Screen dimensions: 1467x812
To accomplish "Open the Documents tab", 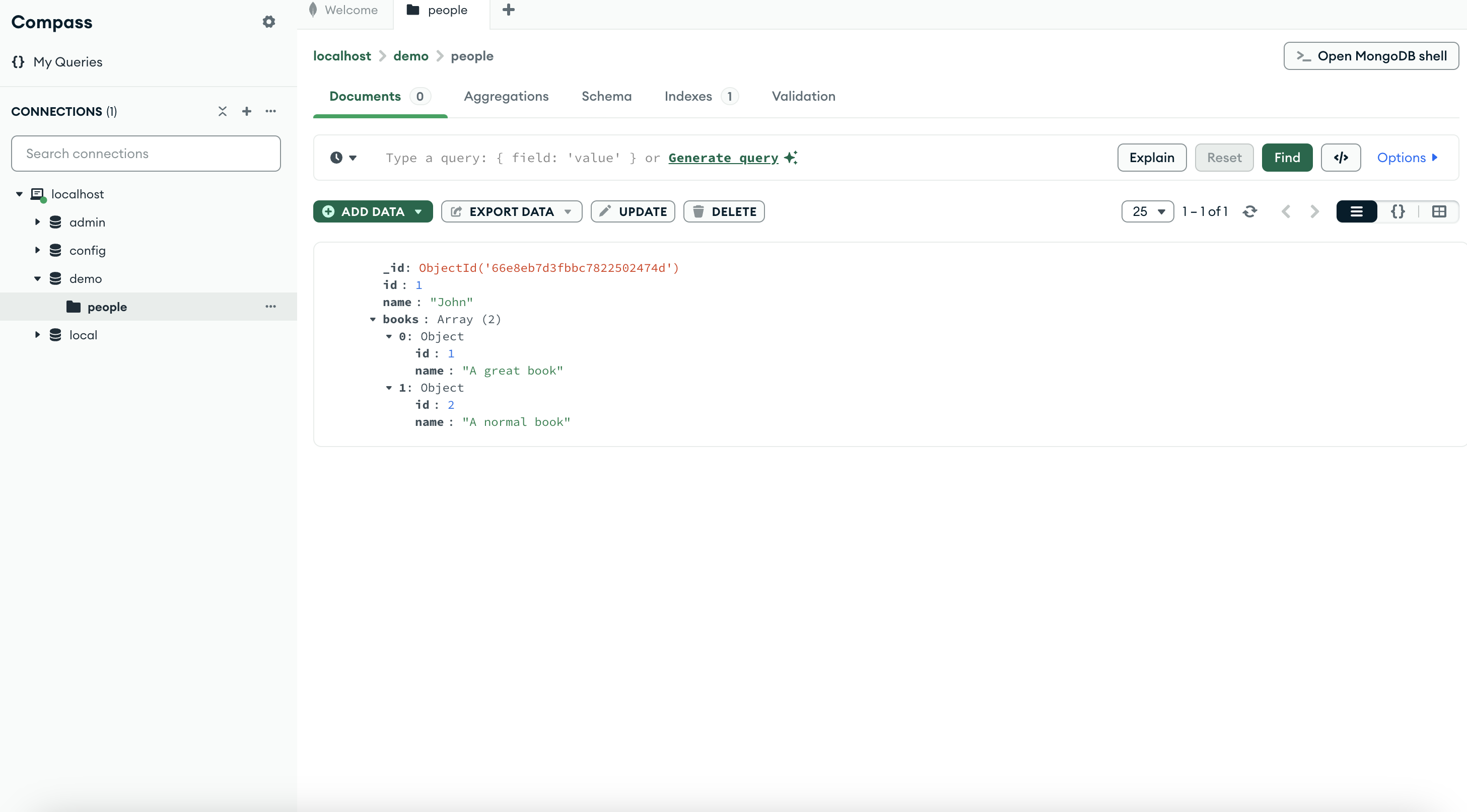I will coord(380,96).
